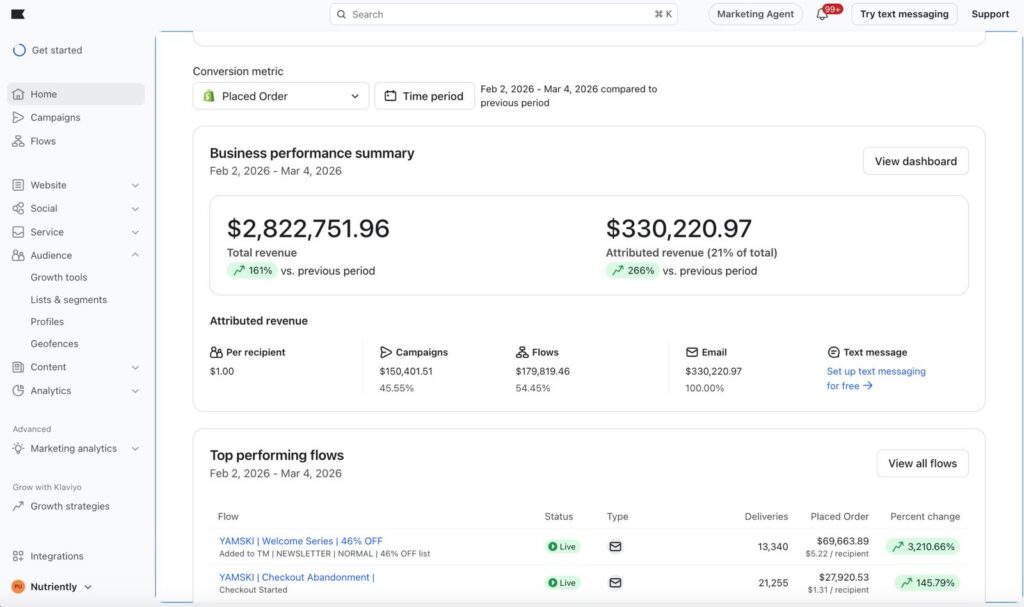Click the Welcome Series email type icon
Screen dimensions: 1024x607
pos(615,547)
